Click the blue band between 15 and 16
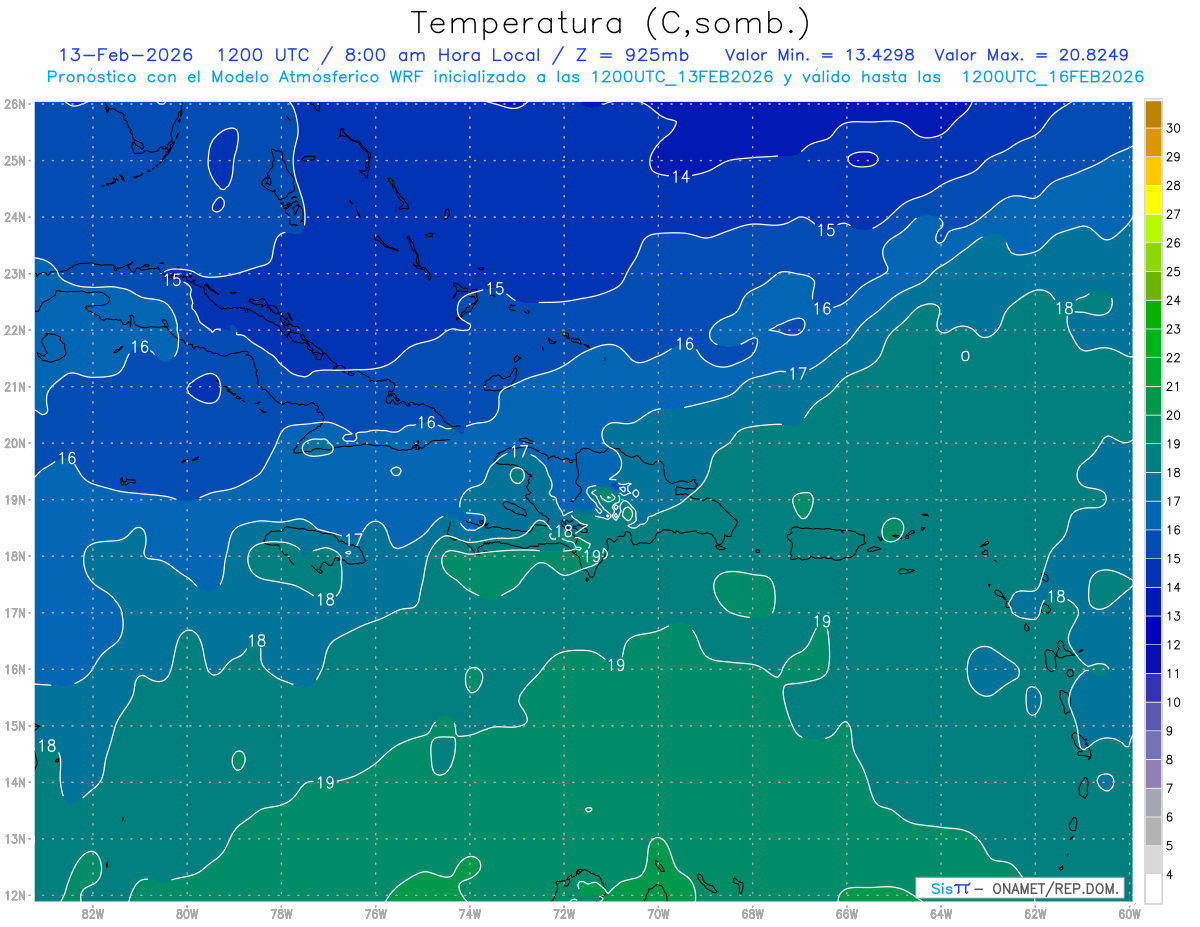1200x927 pixels. (x=1153, y=544)
